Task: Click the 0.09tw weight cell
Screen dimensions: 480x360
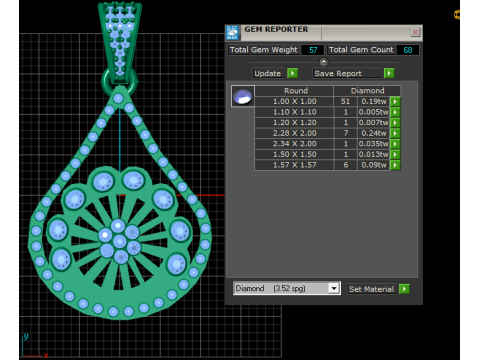Action: pyautogui.click(x=374, y=165)
